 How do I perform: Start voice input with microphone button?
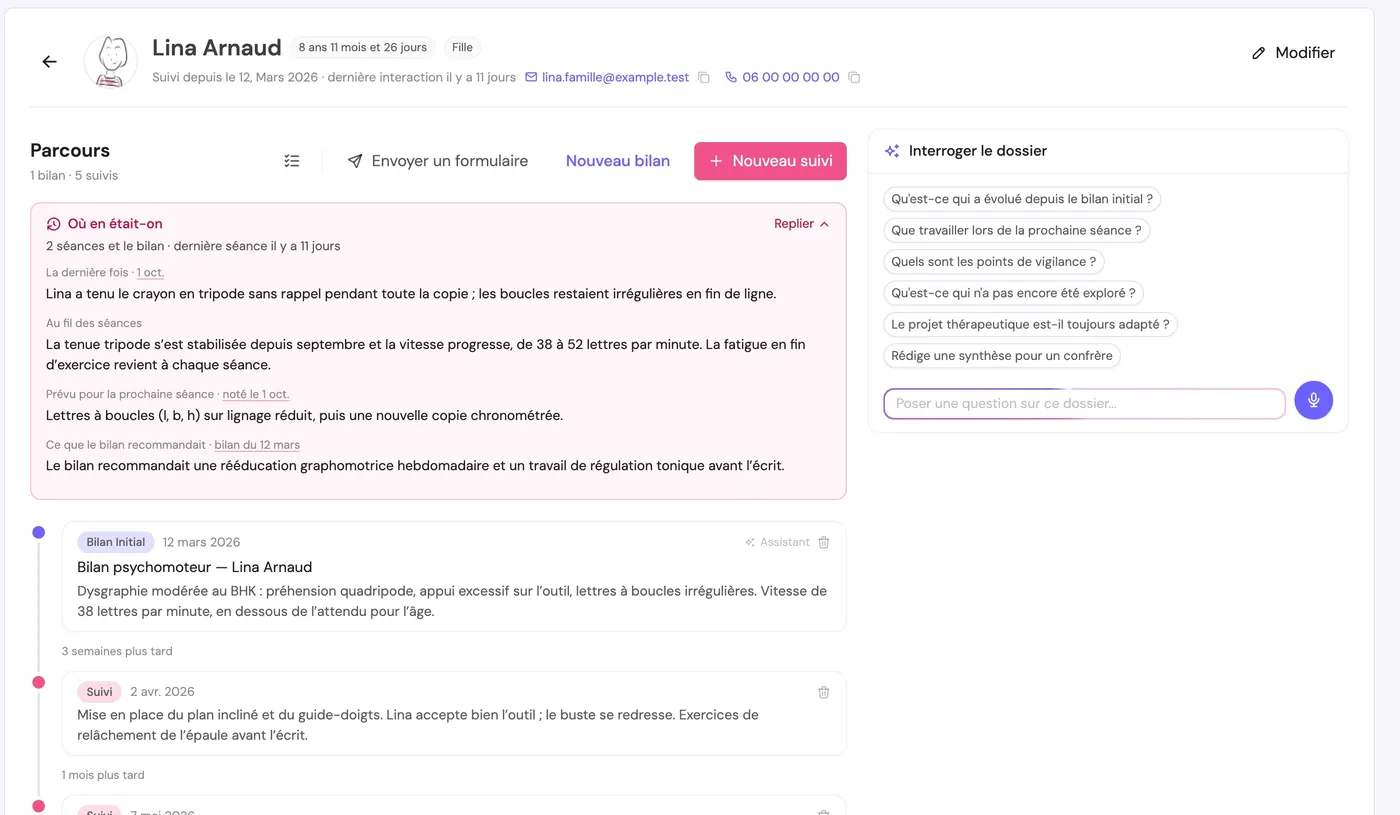pos(1314,400)
